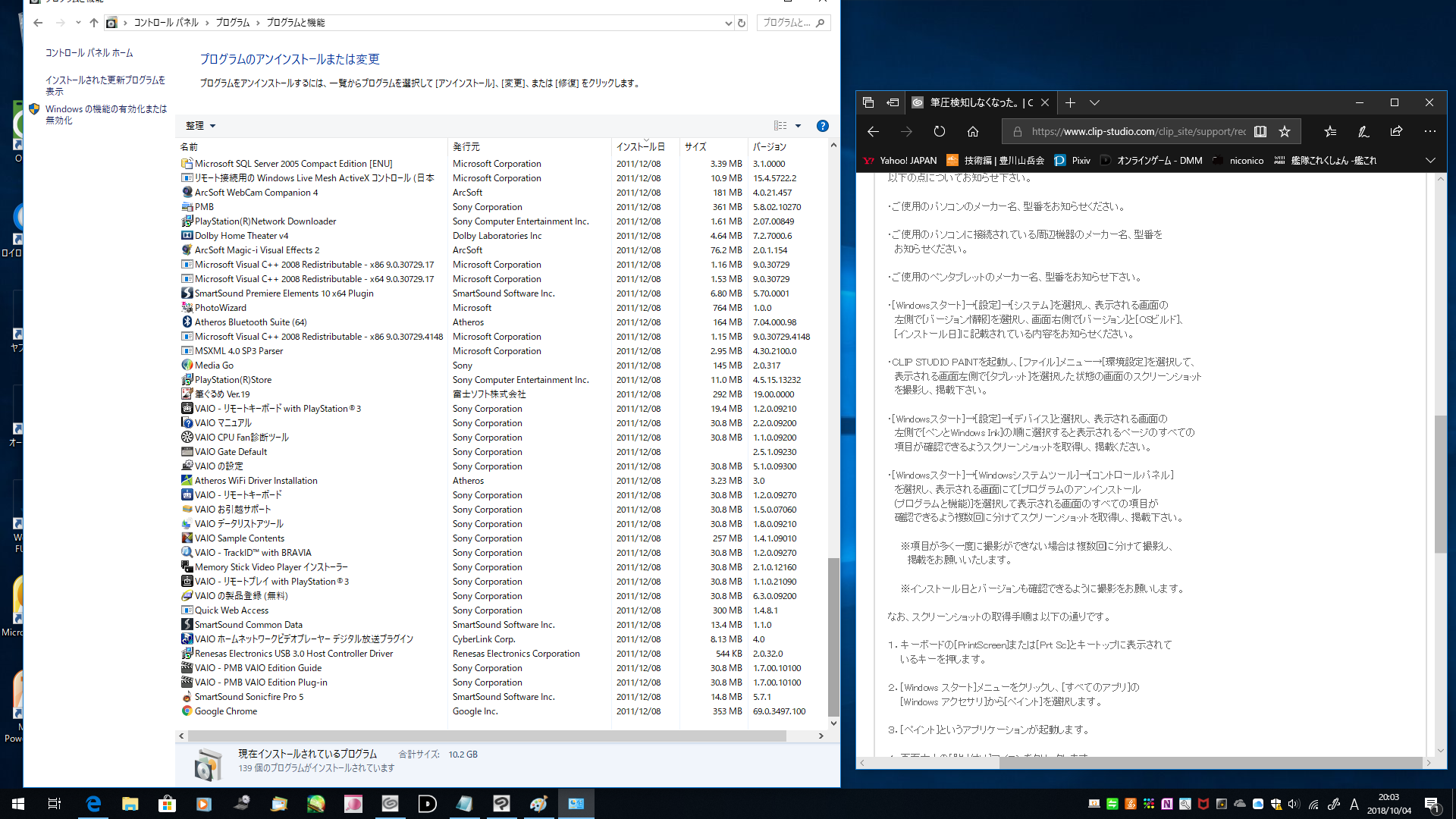
Task: Add page to favorites star icon
Action: [x=1284, y=132]
